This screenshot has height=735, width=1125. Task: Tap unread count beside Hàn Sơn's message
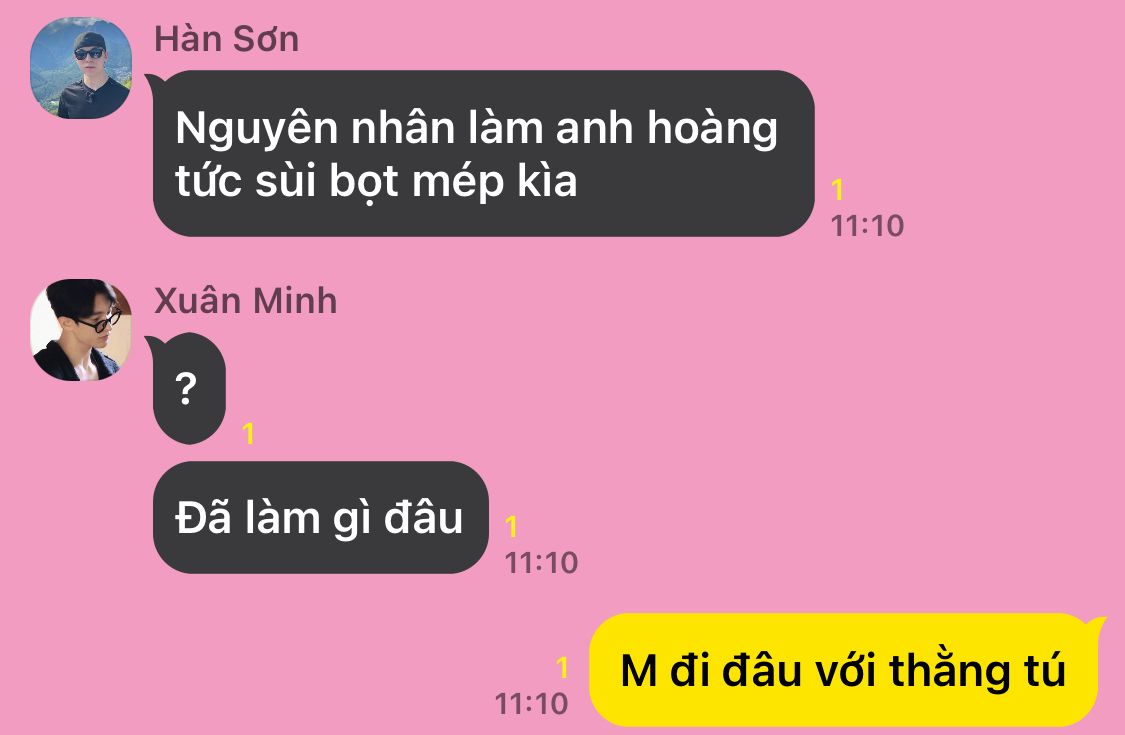click(837, 189)
